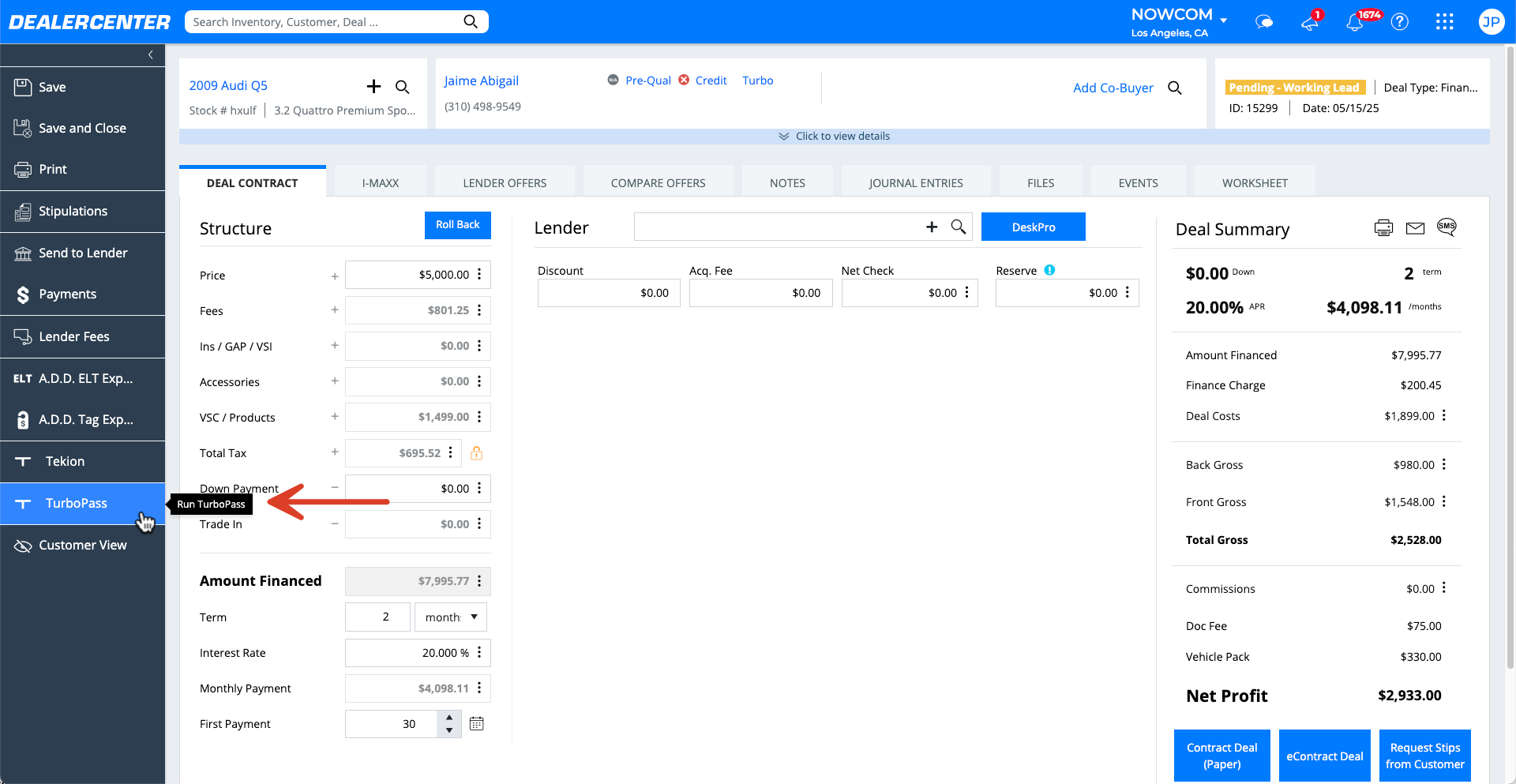Open the Add Co-Buyer link
Screen dimensions: 1516x784
1113,88
